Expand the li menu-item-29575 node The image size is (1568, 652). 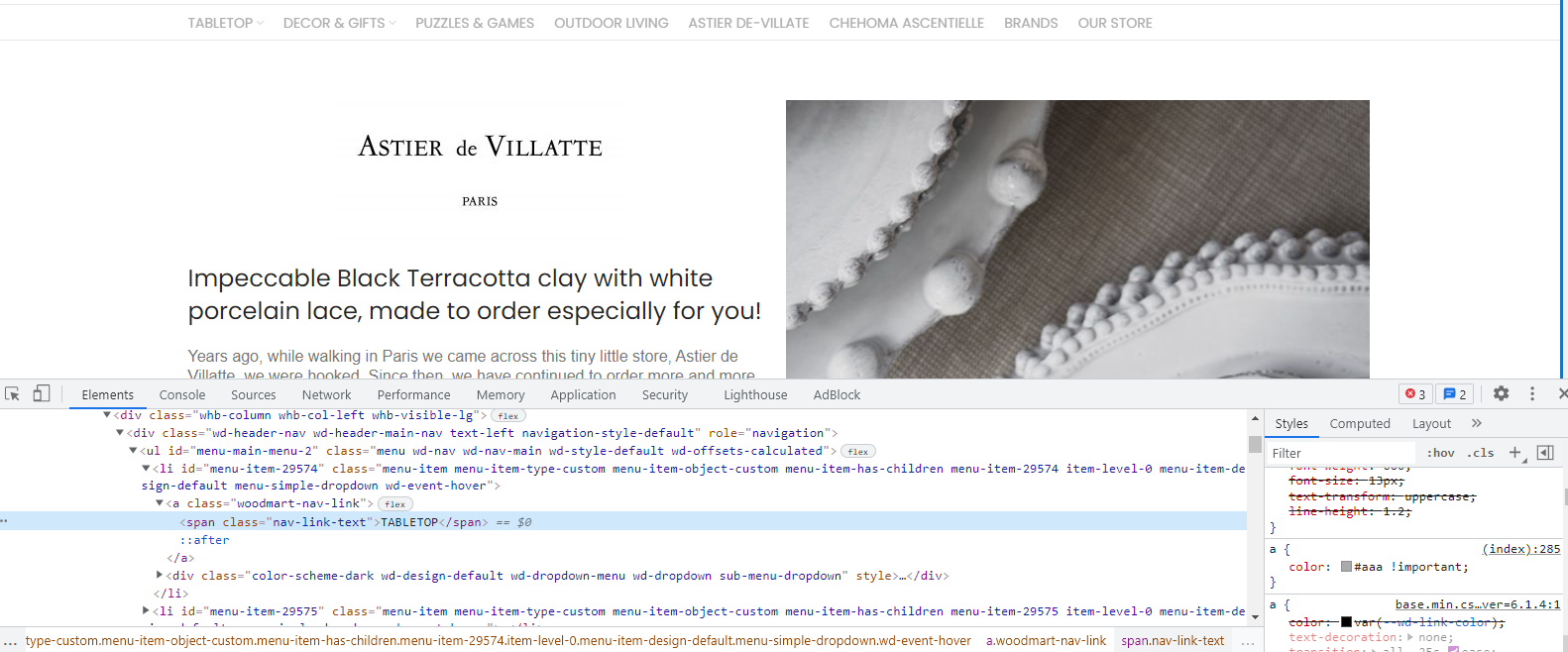click(x=146, y=610)
